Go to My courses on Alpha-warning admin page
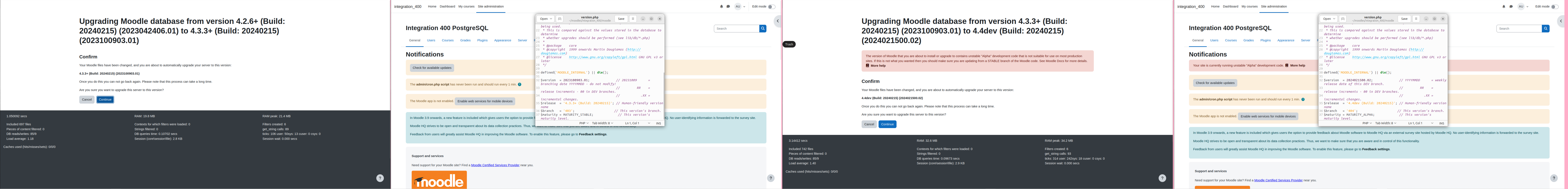This screenshot has height=189, width=1568. coord(1250,7)
